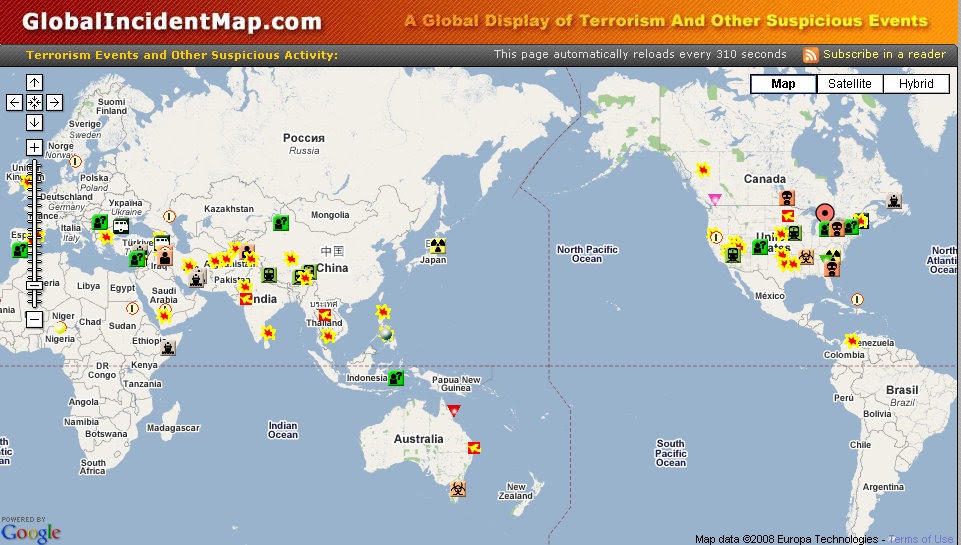Viewport: 961px width, 545px height.
Task: Click the info circle marker in the Caribbean
Action: coord(857,299)
